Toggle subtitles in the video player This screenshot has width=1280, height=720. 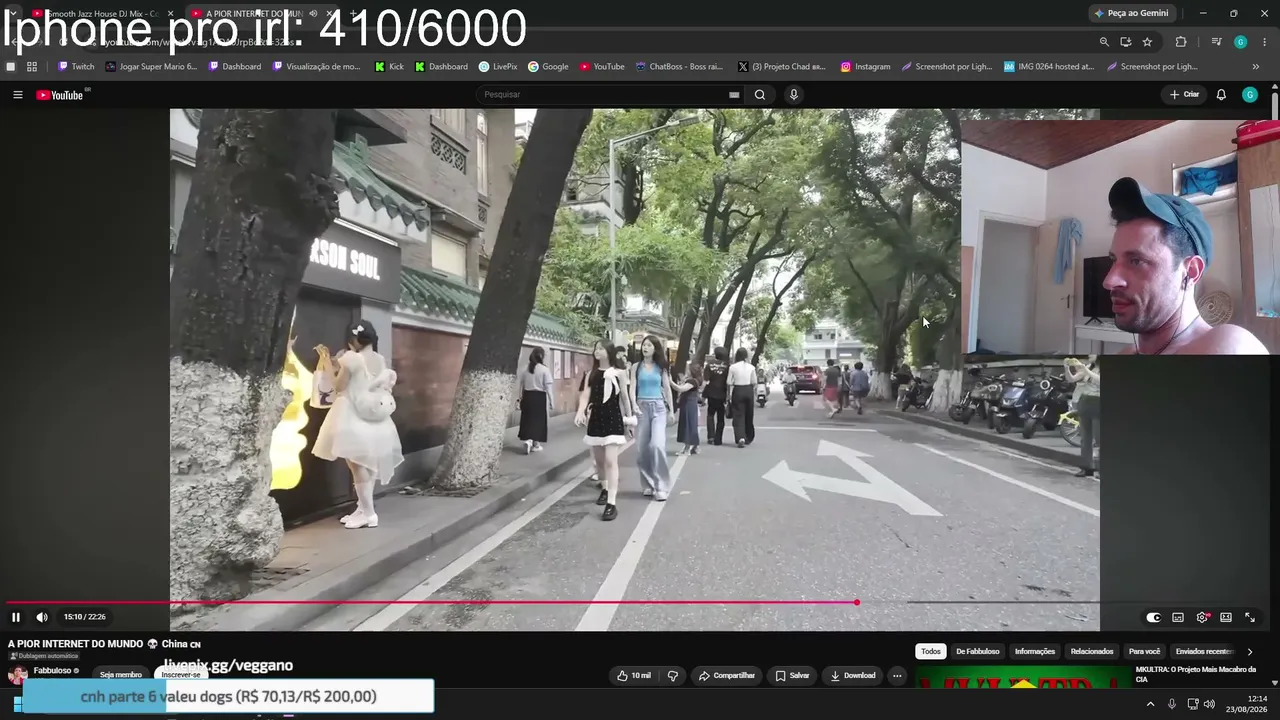[1178, 617]
